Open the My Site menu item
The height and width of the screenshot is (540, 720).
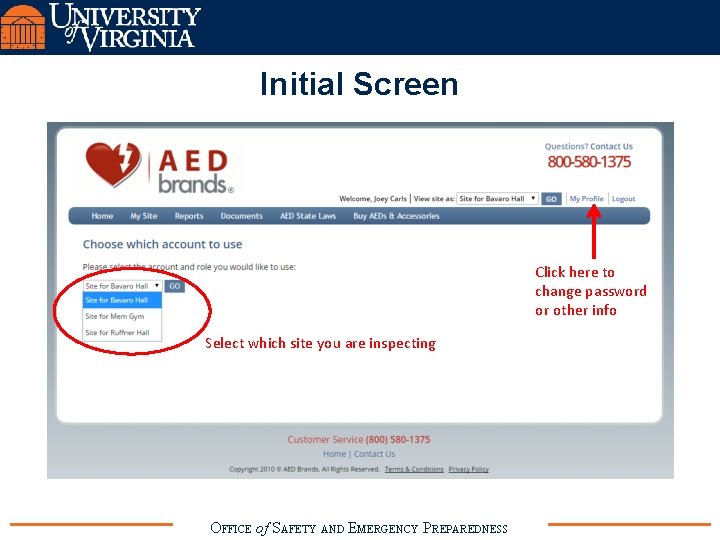pos(144,216)
